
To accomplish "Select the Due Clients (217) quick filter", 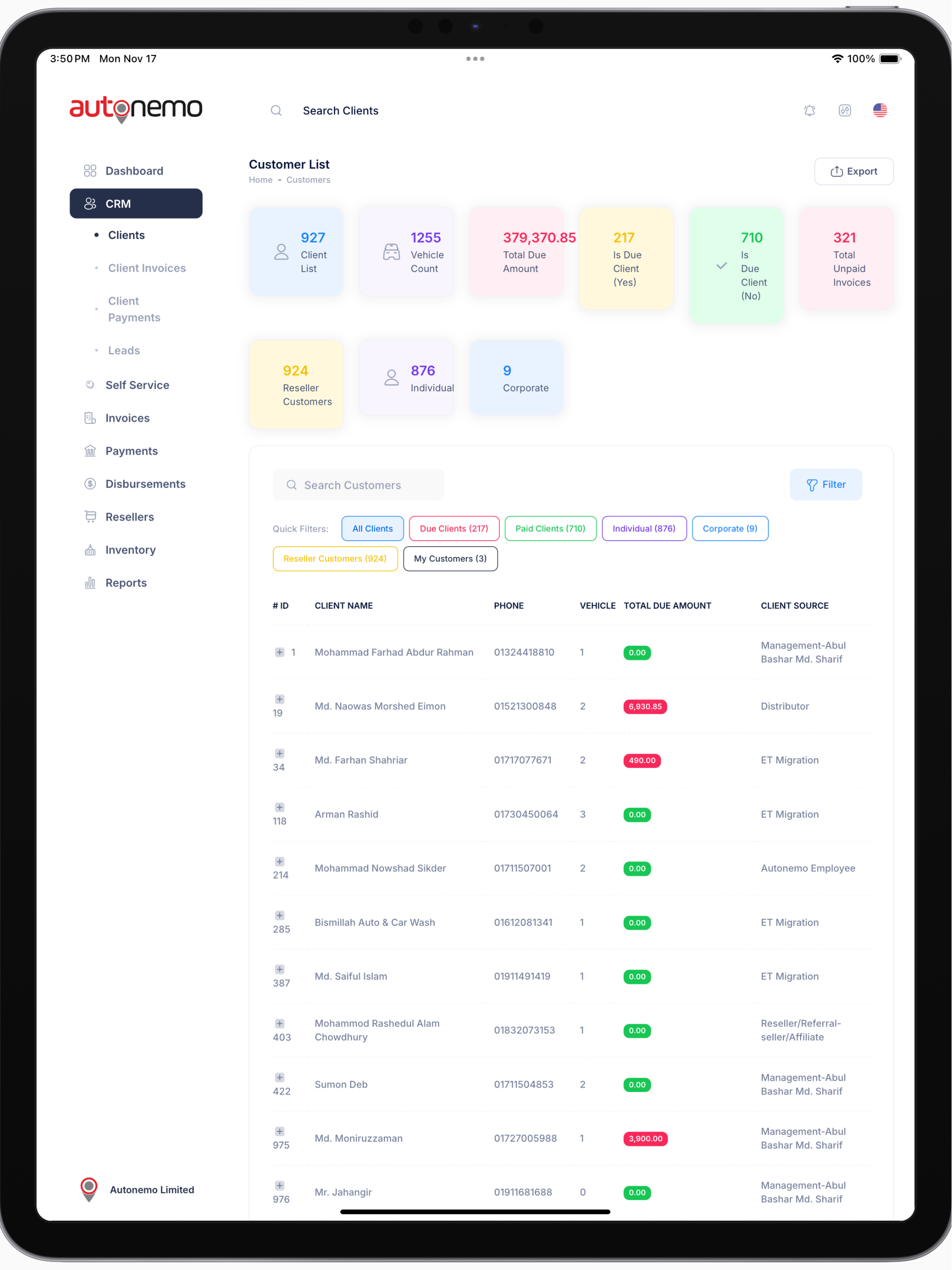I will coord(454,528).
